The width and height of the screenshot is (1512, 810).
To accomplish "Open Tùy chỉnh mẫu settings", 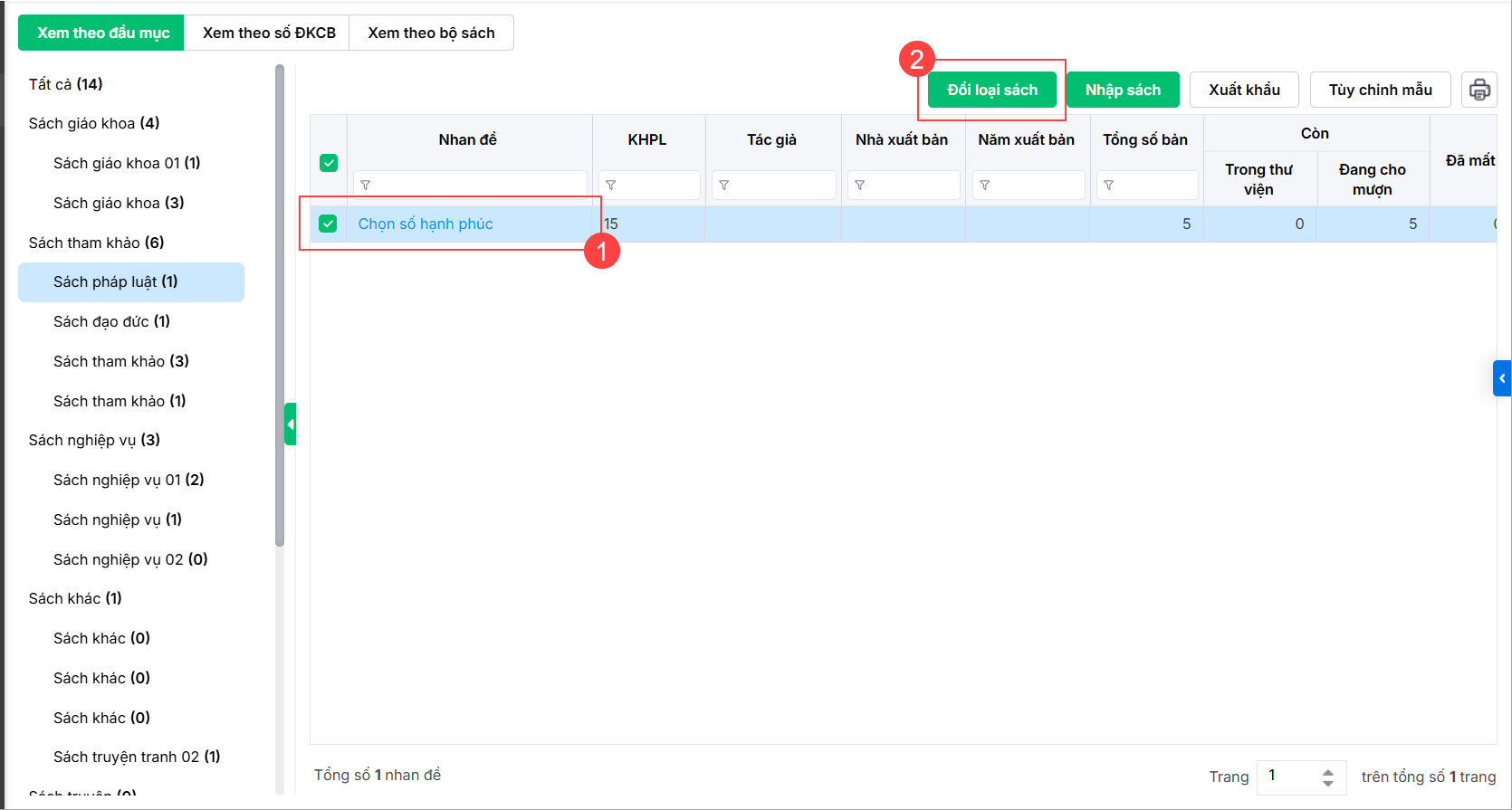I will tap(1380, 90).
